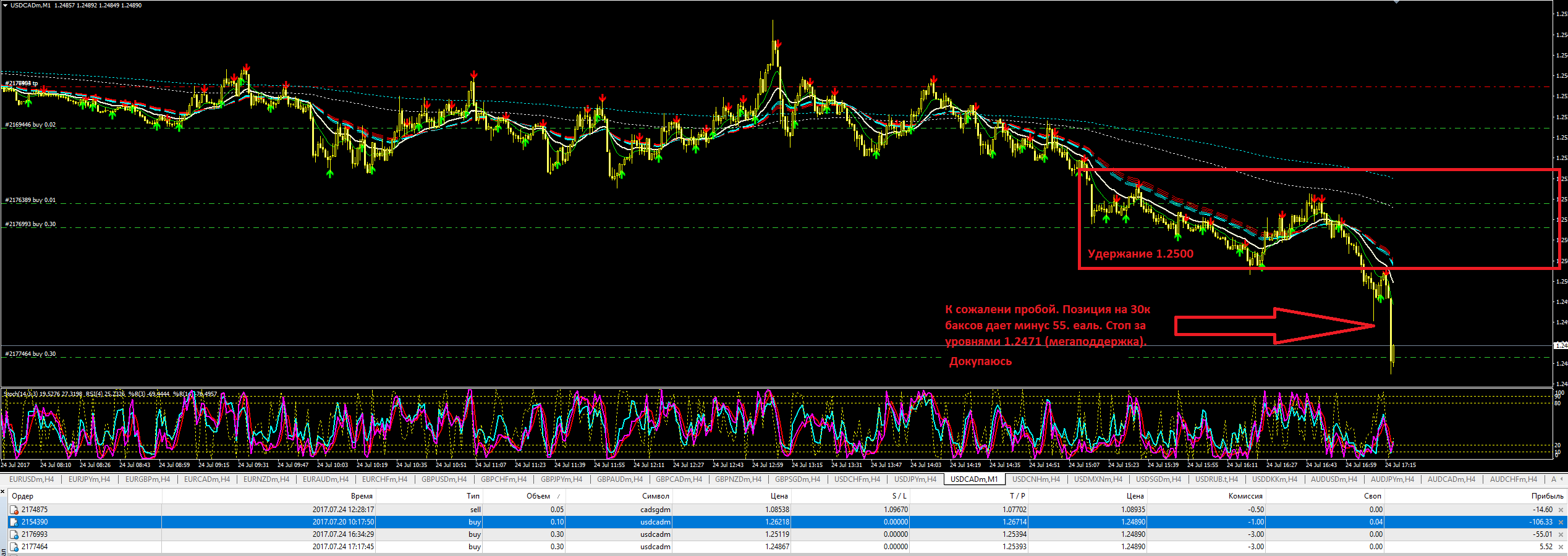Image resolution: width=1568 pixels, height=556 pixels.
Task: Click the order icon for ticket 2154390
Action: pyautogui.click(x=14, y=522)
